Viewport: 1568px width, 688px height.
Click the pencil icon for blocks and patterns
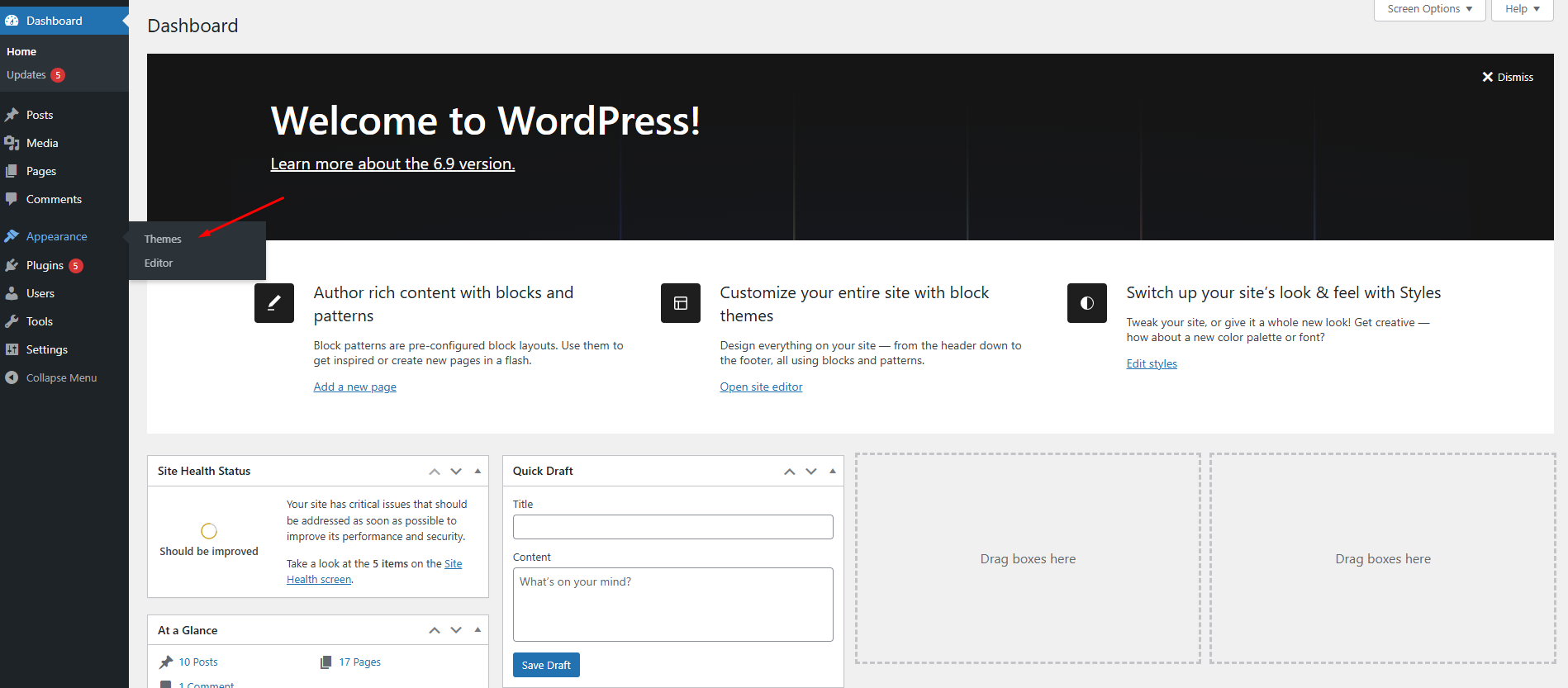click(x=274, y=303)
